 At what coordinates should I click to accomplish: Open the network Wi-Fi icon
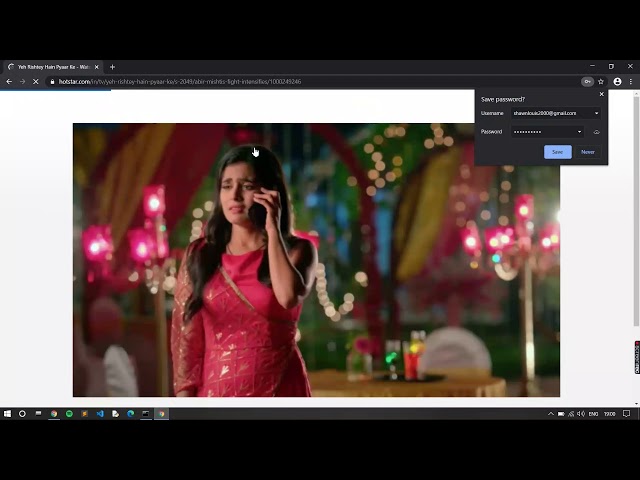click(x=571, y=413)
